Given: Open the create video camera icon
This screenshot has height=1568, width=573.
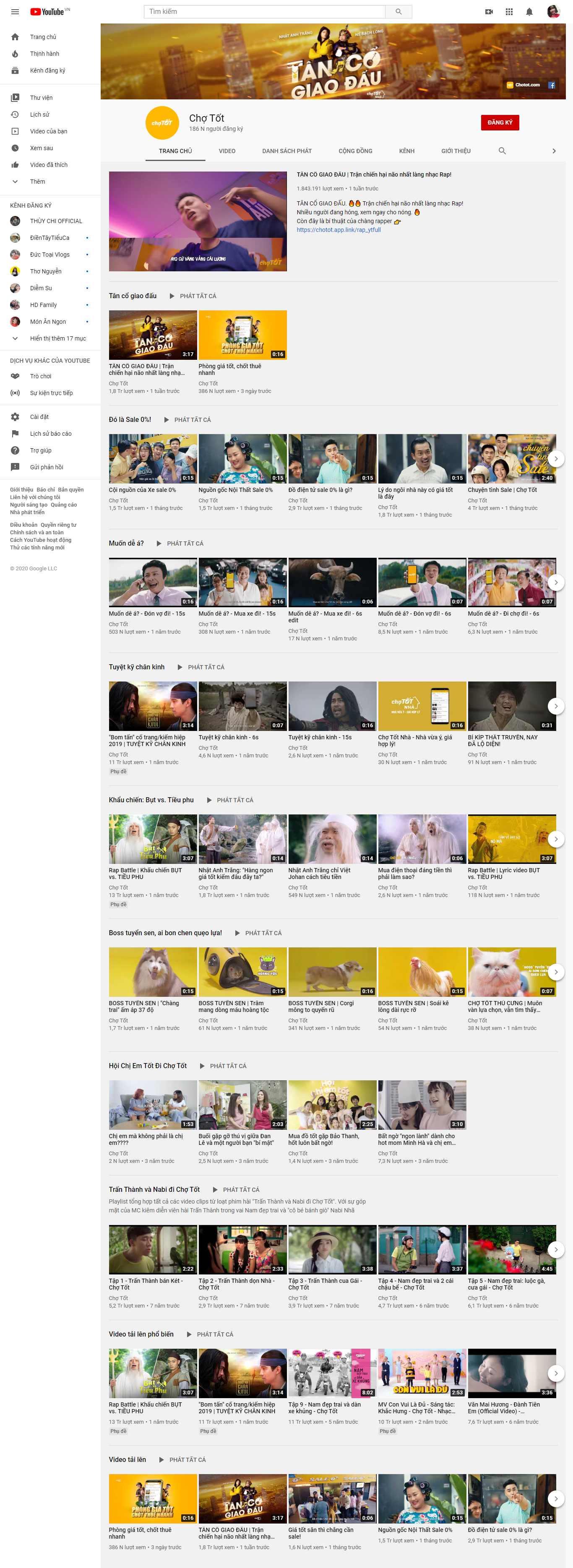Looking at the screenshot, I should pos(488,12).
